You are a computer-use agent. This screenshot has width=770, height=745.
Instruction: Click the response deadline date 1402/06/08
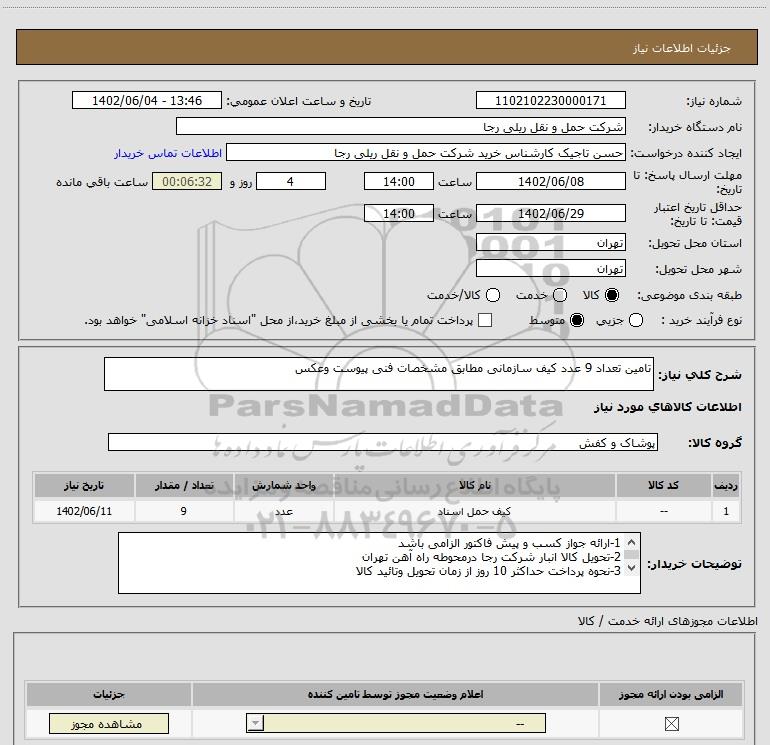[x=550, y=181]
